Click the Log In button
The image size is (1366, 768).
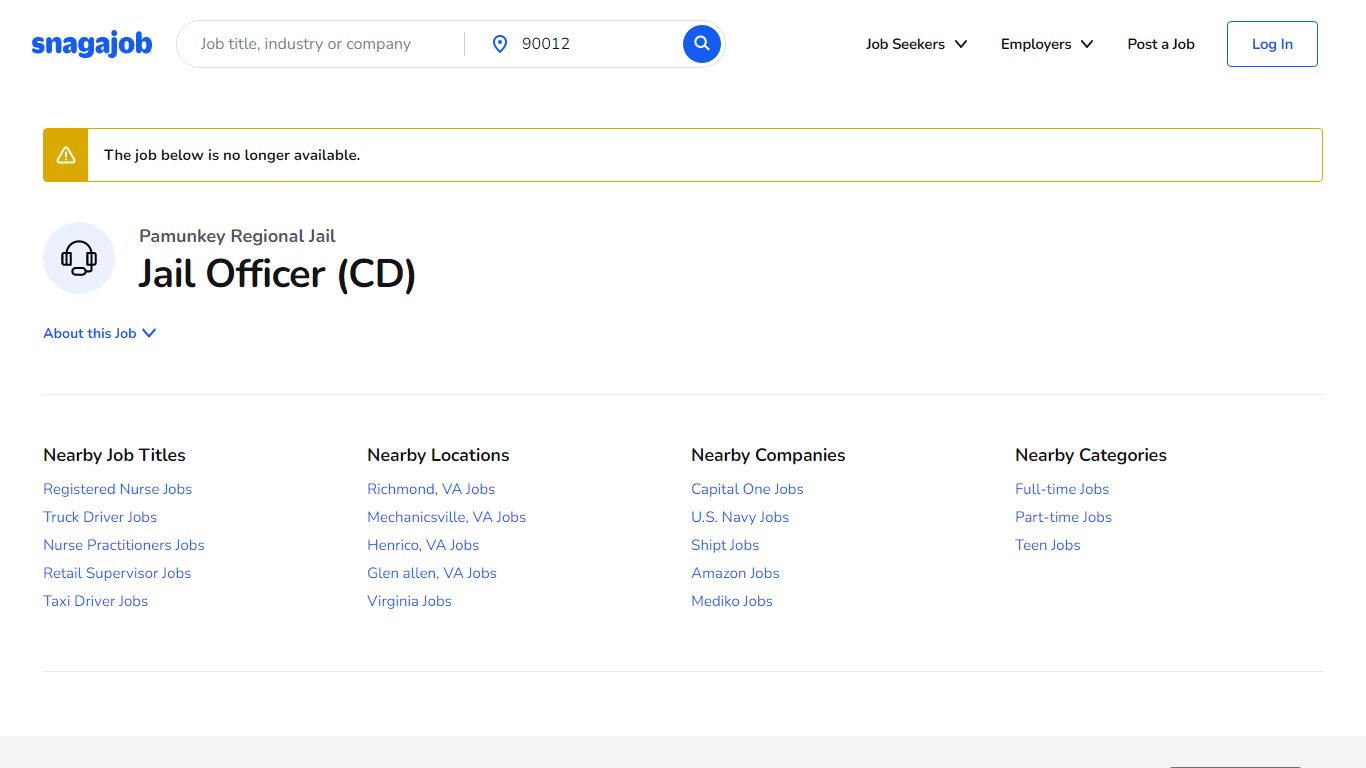[x=1272, y=44]
